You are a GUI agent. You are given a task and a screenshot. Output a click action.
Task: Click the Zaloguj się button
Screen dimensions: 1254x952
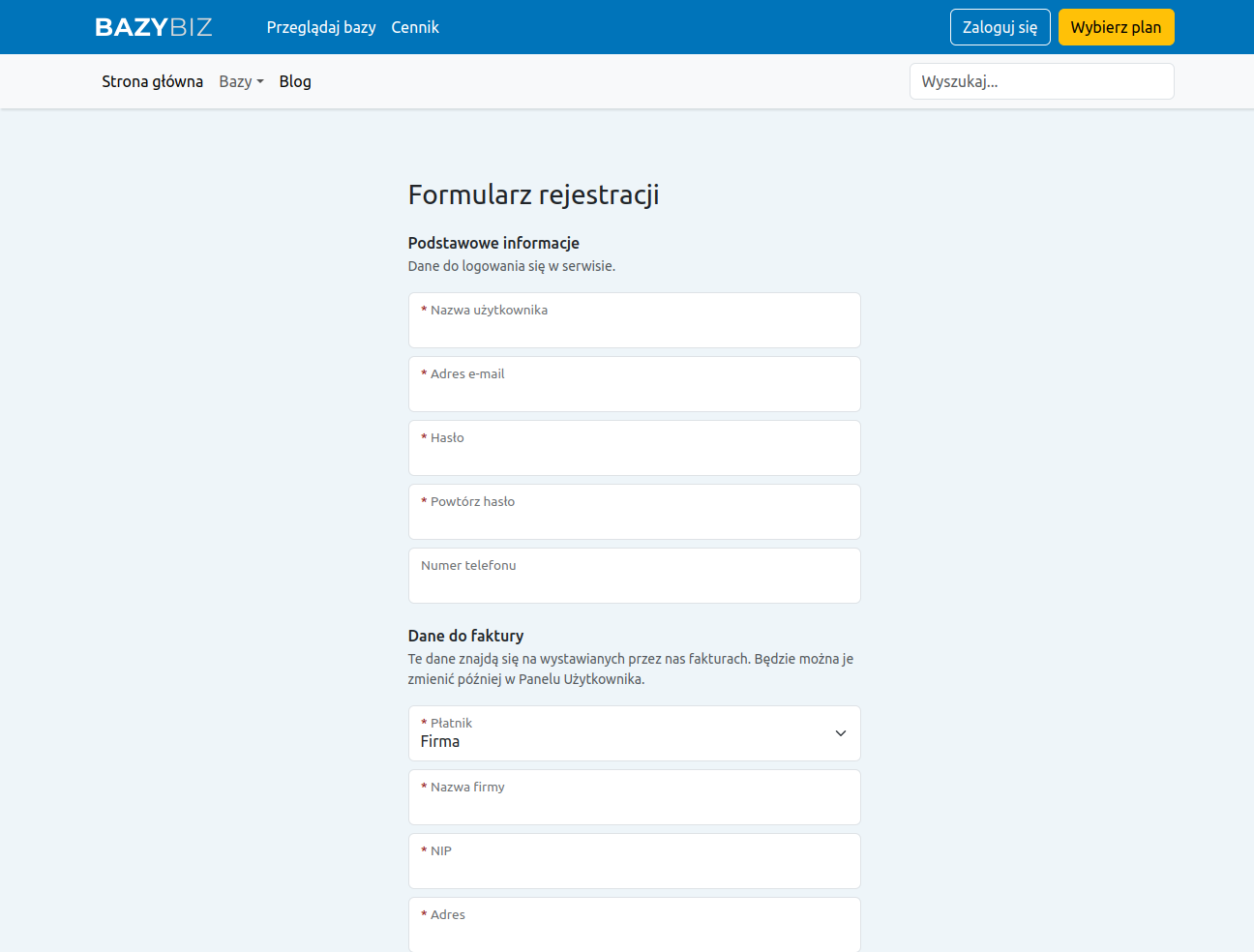tap(1000, 27)
